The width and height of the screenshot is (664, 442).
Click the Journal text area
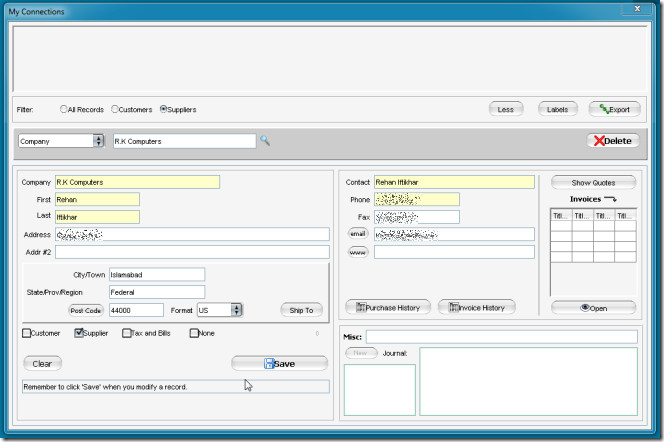(x=528, y=381)
